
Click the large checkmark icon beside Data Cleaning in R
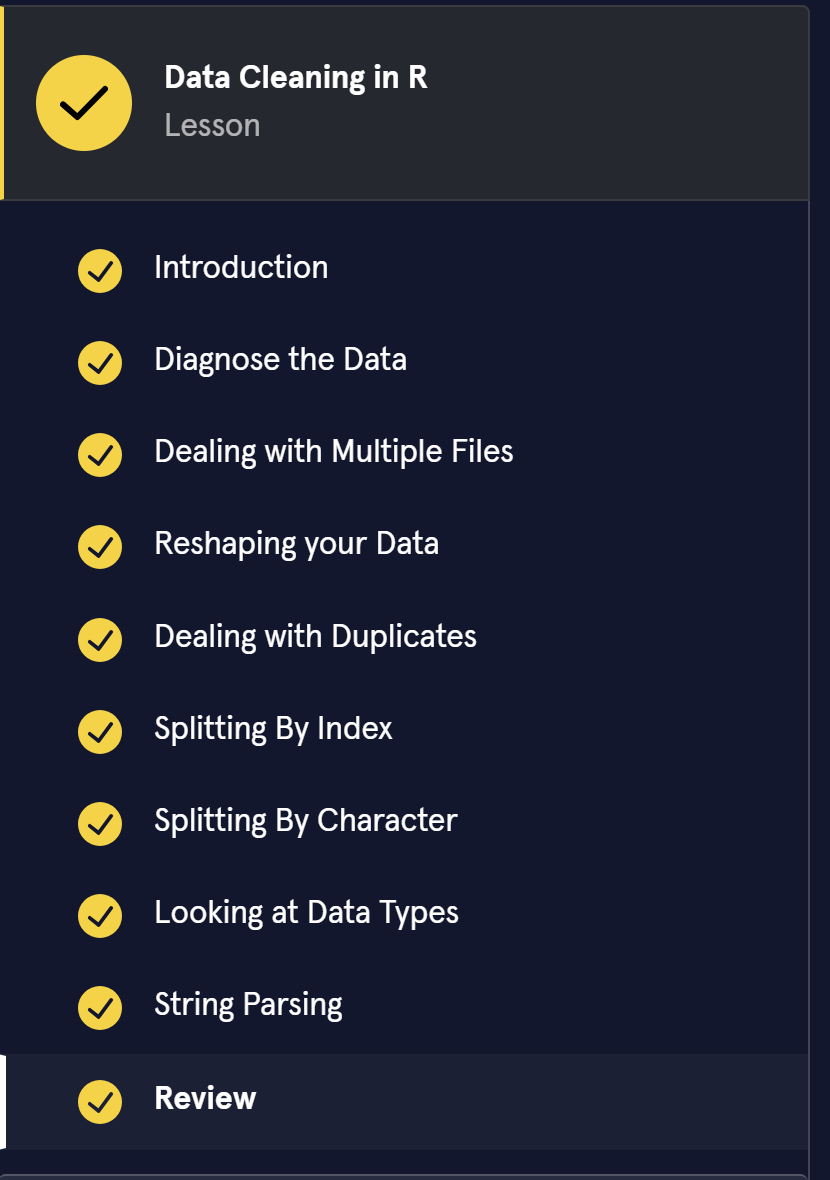[84, 103]
